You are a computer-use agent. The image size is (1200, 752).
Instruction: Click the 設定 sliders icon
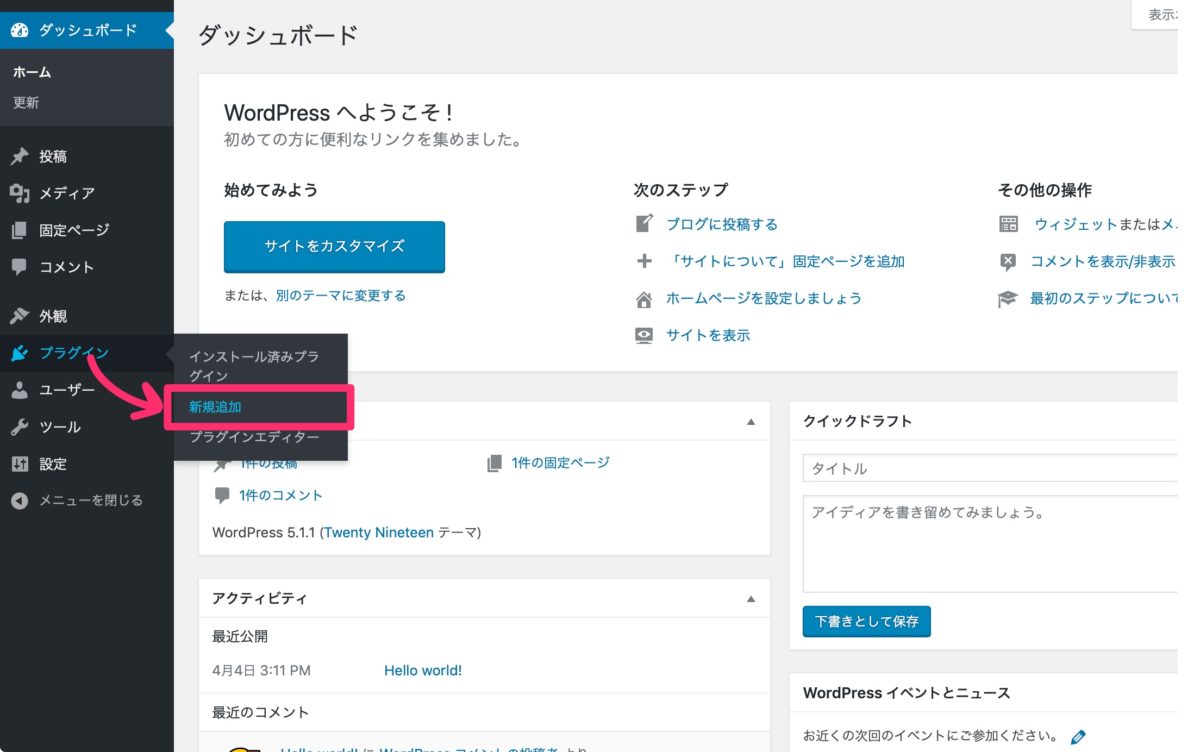point(19,464)
